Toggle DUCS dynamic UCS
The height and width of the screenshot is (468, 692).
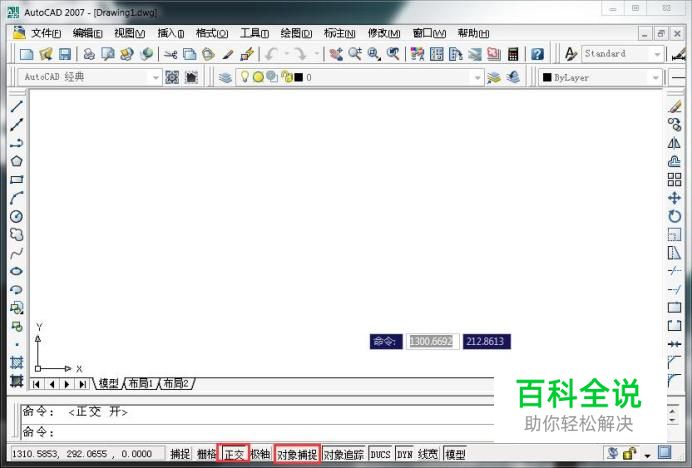click(380, 454)
